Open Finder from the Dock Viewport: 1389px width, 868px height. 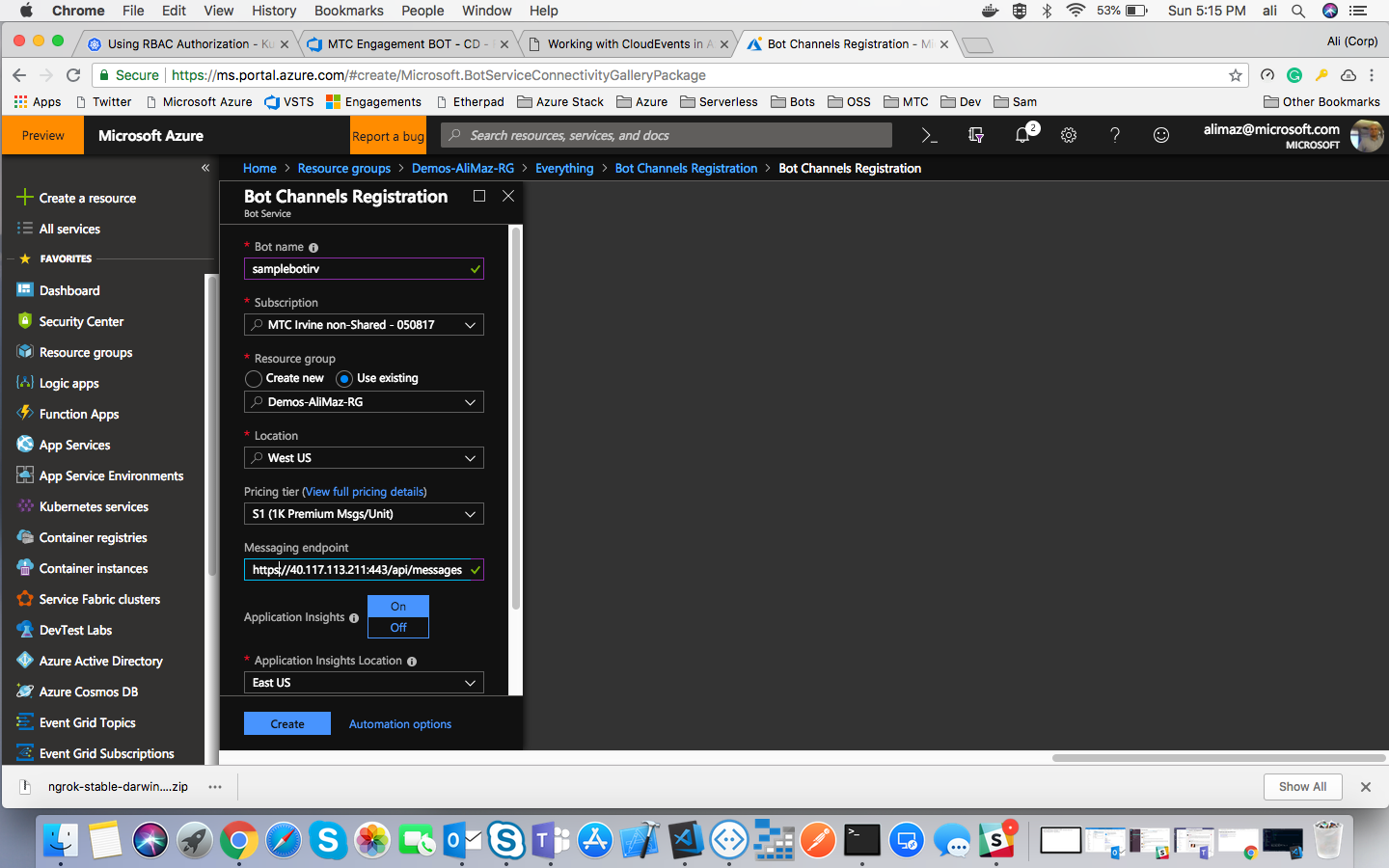click(x=61, y=841)
